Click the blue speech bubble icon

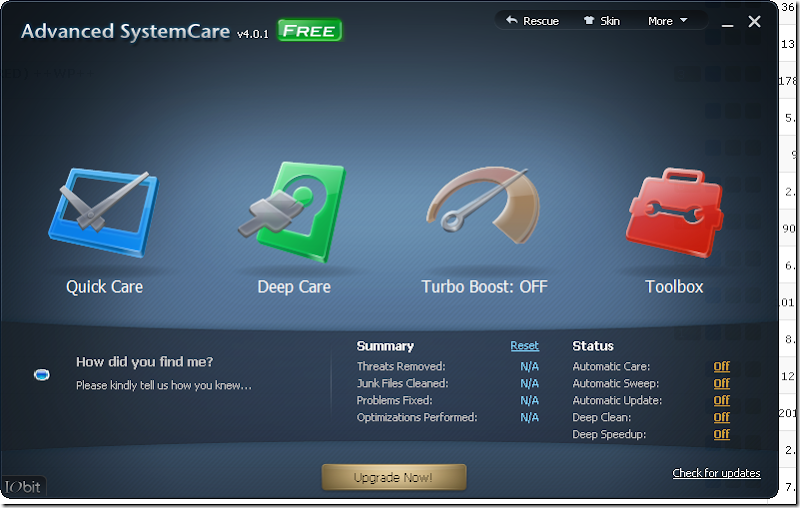[42, 375]
